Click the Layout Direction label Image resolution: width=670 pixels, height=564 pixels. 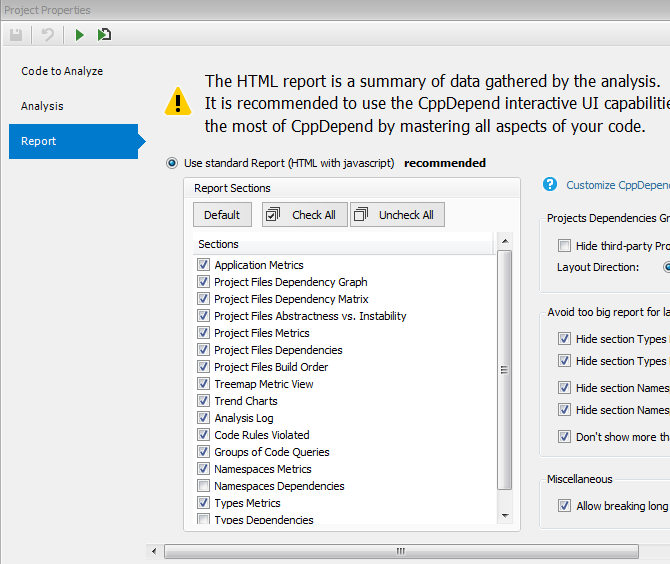[598, 267]
